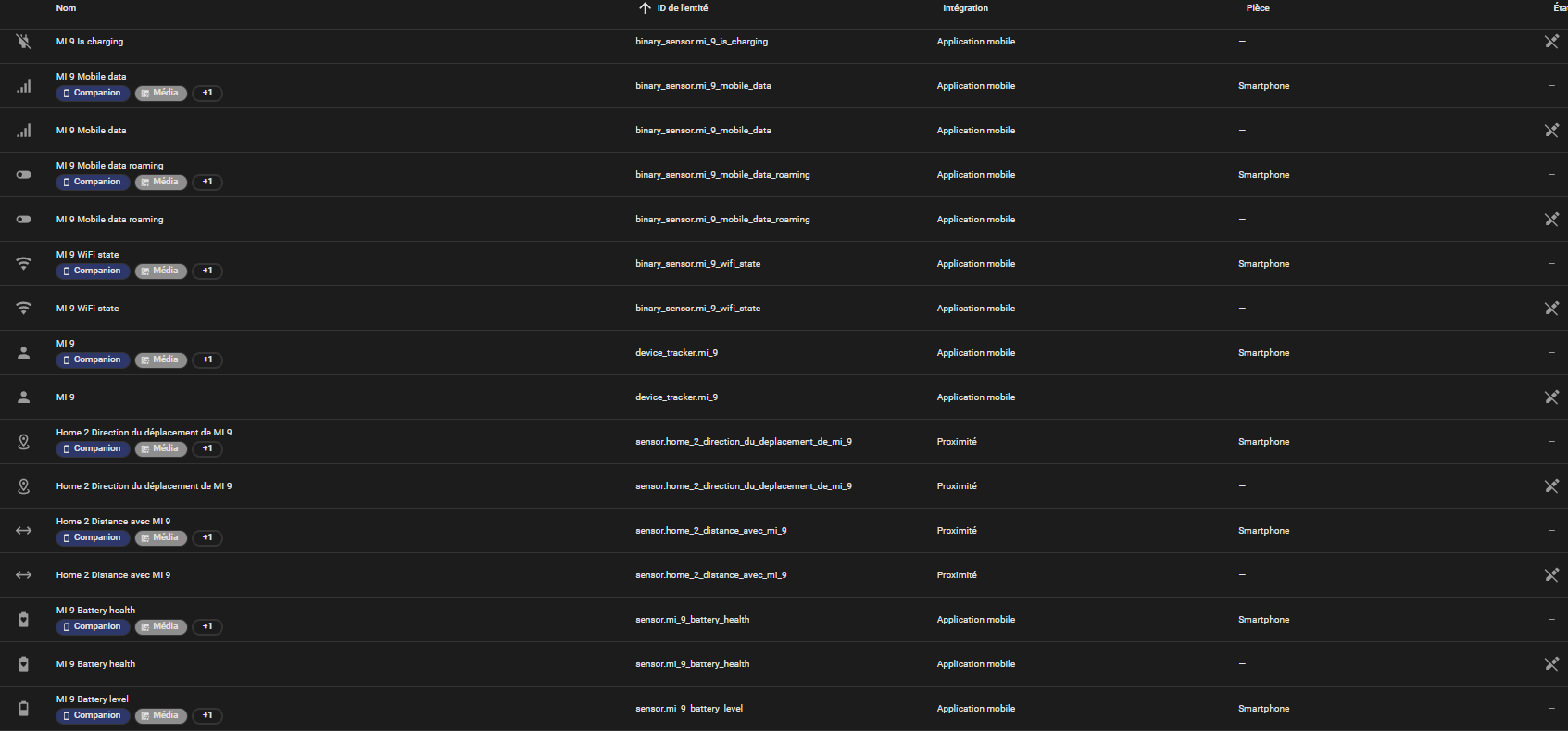Click Smartphone in the MI 9 Battery level row

pos(1263,709)
